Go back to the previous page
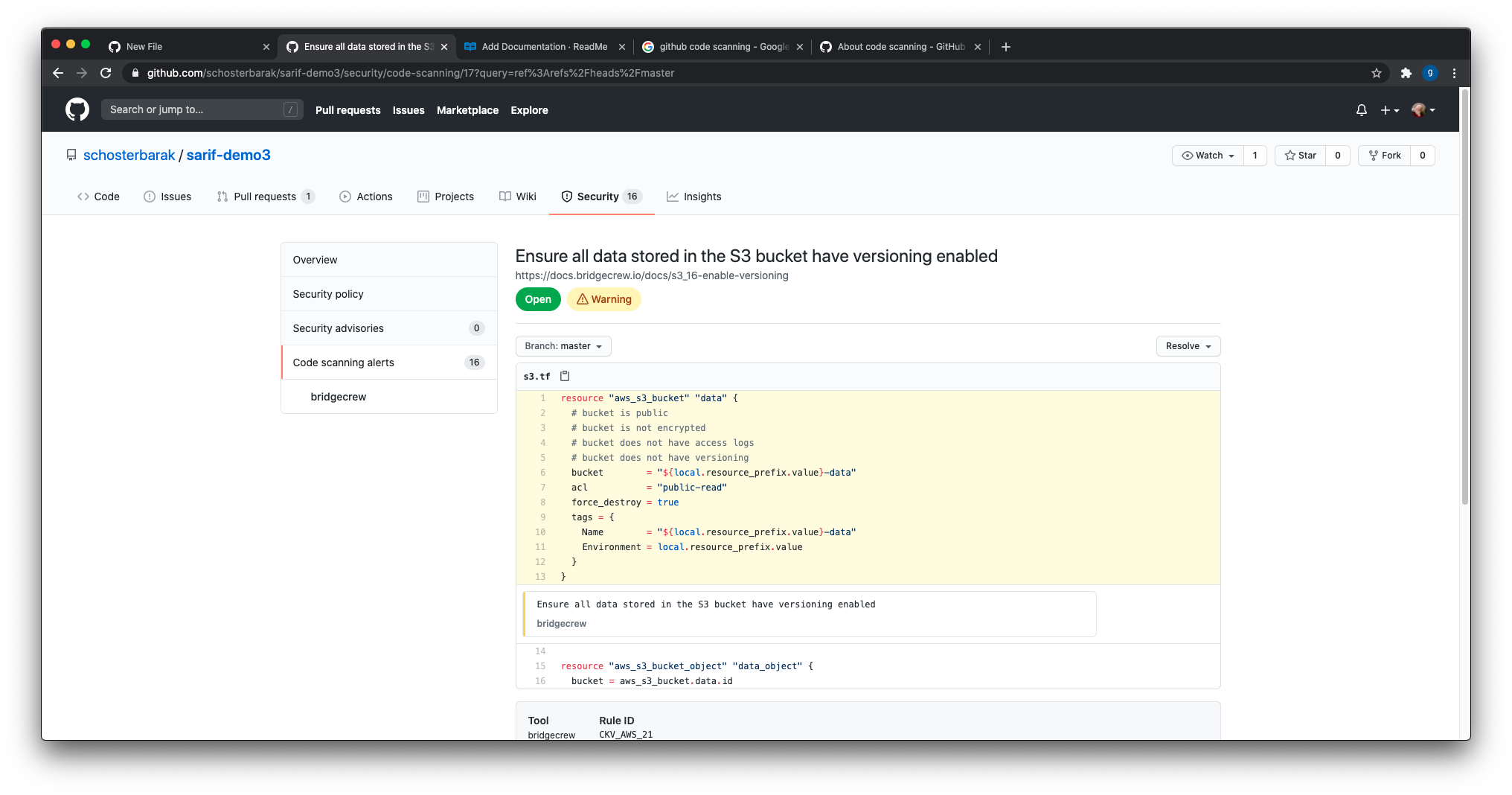Image resolution: width=1512 pixels, height=795 pixels. (x=58, y=73)
